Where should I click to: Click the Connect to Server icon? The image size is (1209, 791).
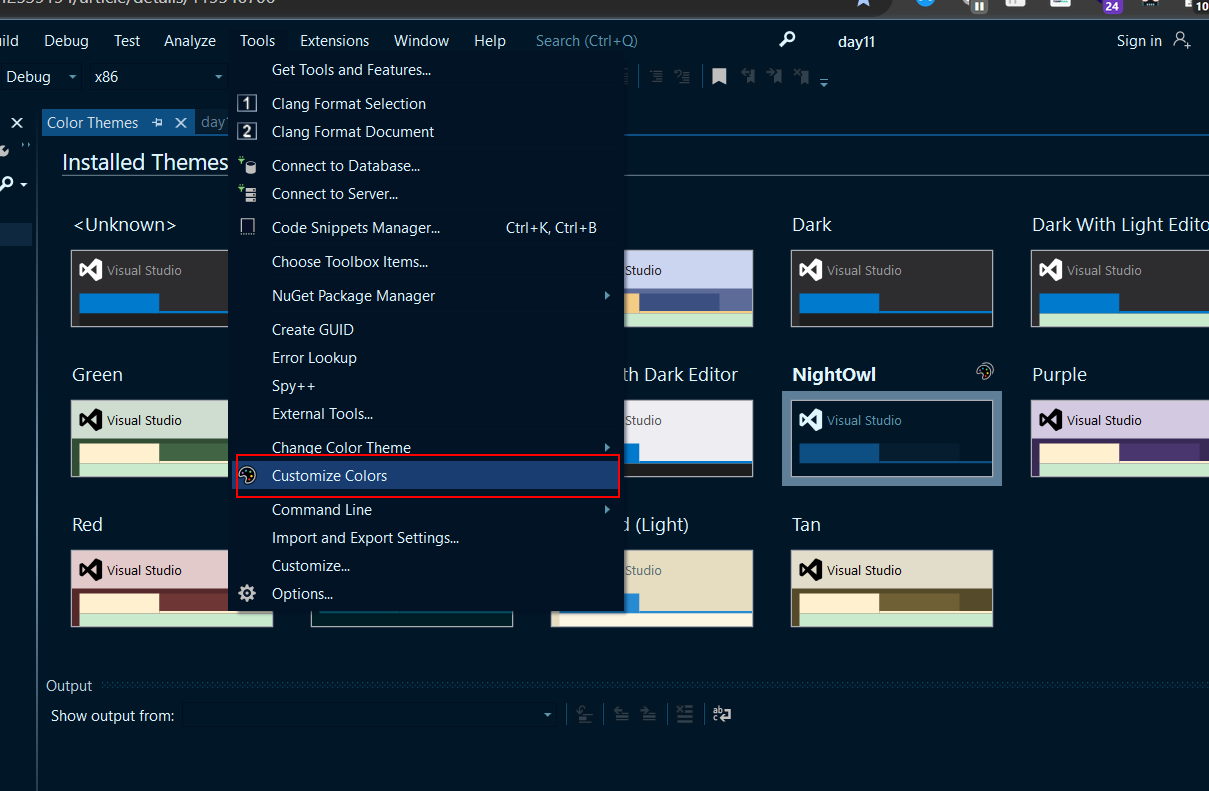pyautogui.click(x=248, y=193)
